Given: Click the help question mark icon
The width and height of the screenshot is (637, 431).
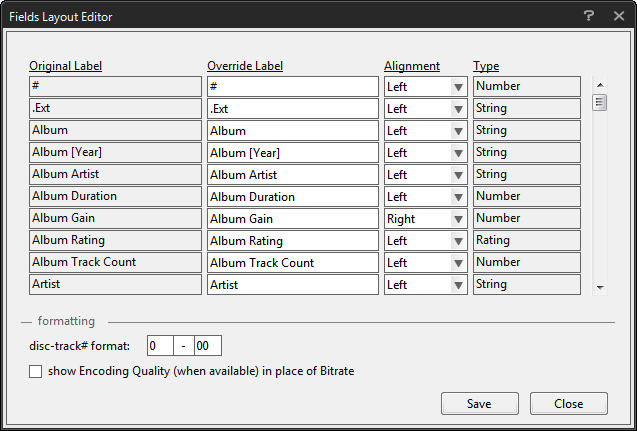Looking at the screenshot, I should click(x=589, y=16).
